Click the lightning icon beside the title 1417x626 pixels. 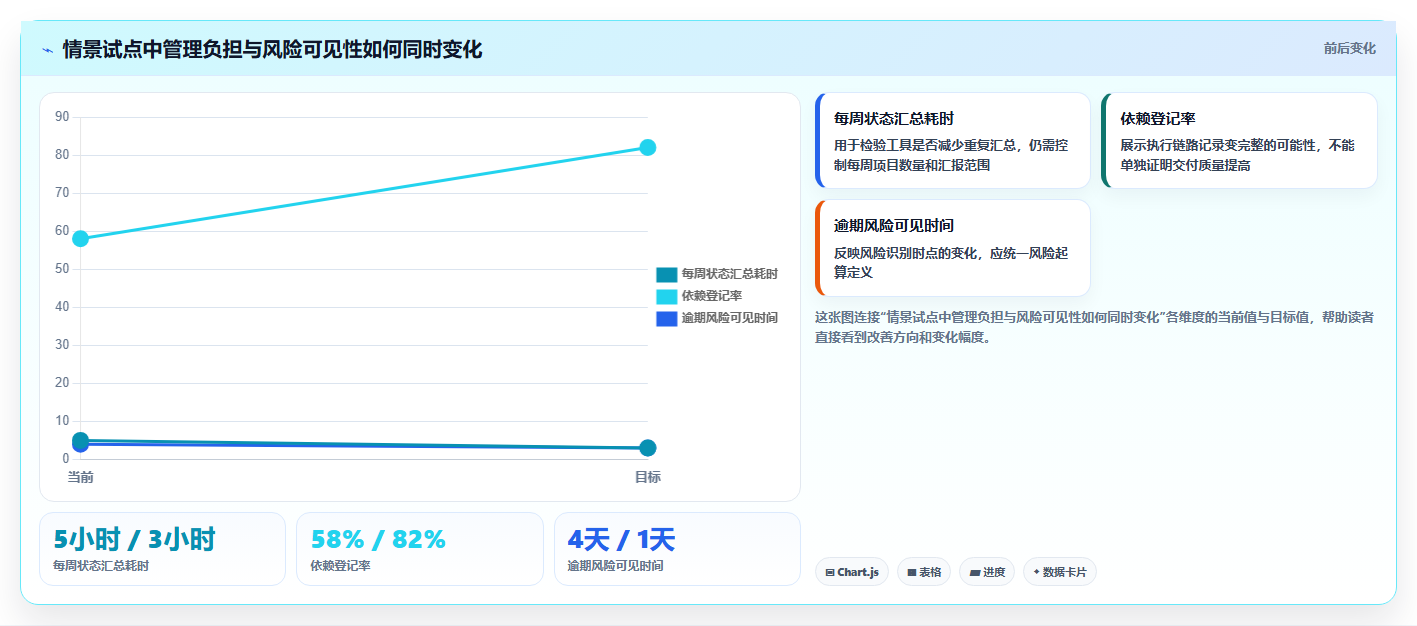(x=47, y=50)
